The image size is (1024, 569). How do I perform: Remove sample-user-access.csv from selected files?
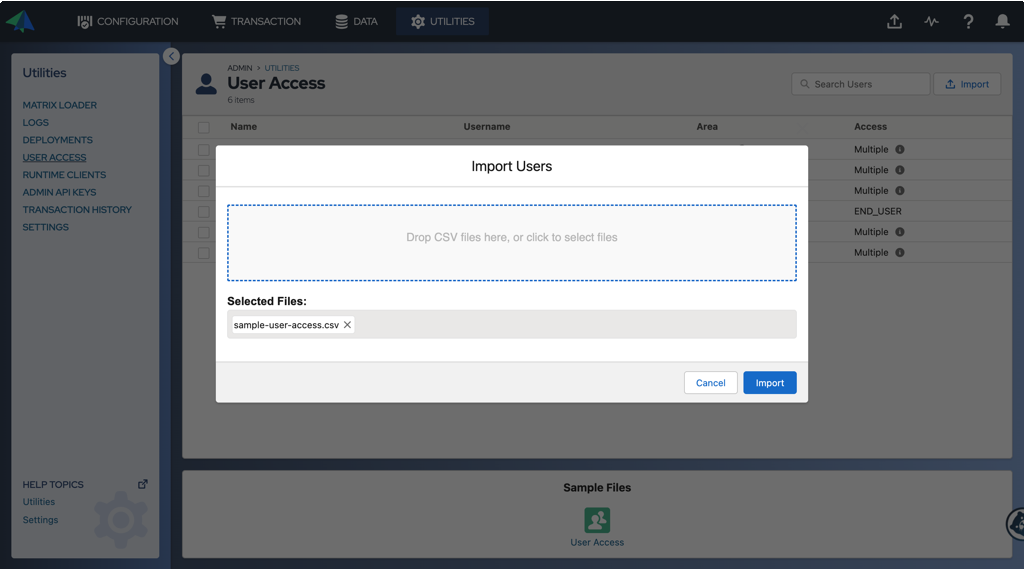point(347,325)
